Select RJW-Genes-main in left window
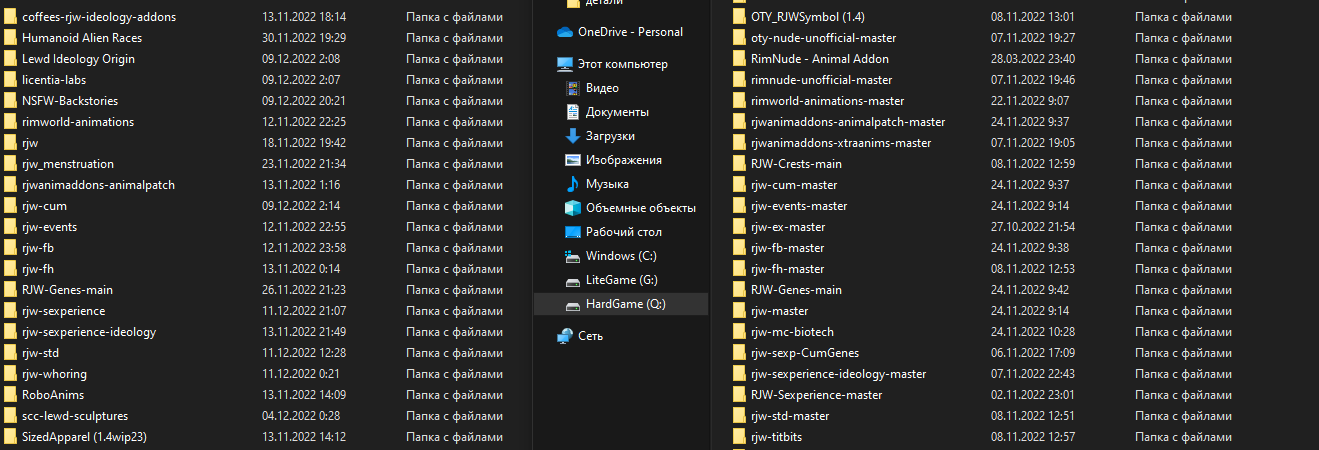 click(x=67, y=290)
